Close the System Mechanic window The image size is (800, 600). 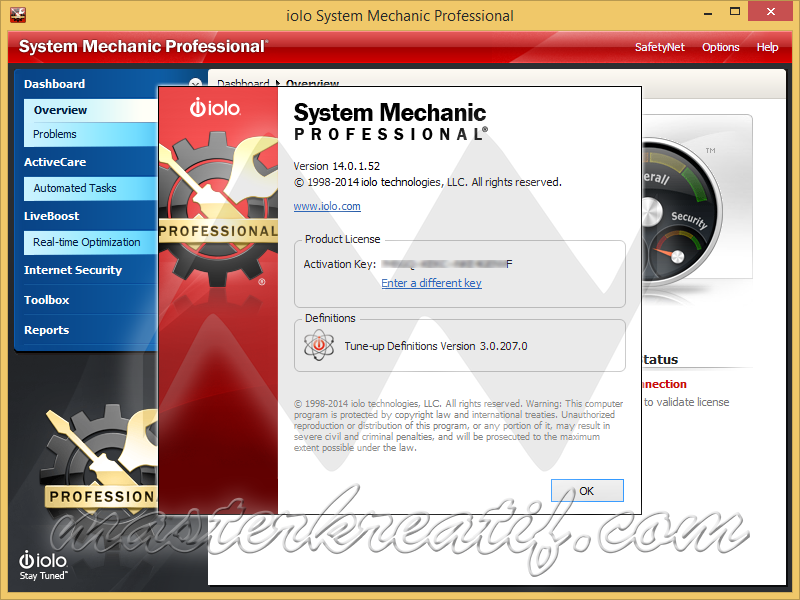(770, 12)
